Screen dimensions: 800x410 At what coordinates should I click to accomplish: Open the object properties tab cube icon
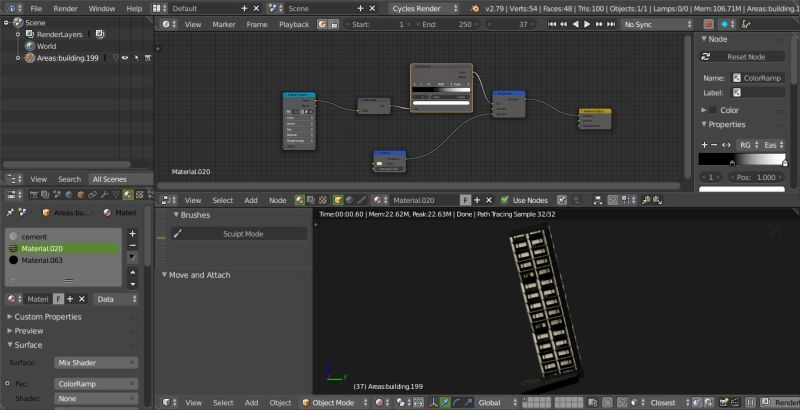pos(81,195)
